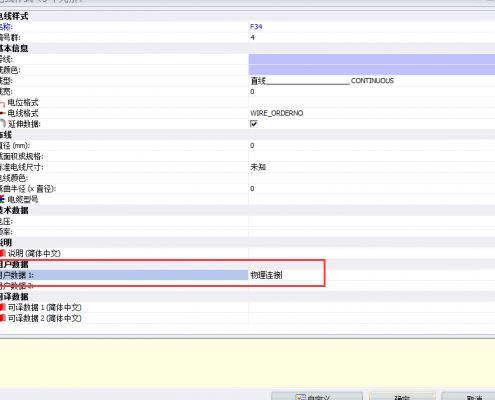
Task: Click the 线宽 value field
Action: 372,91
